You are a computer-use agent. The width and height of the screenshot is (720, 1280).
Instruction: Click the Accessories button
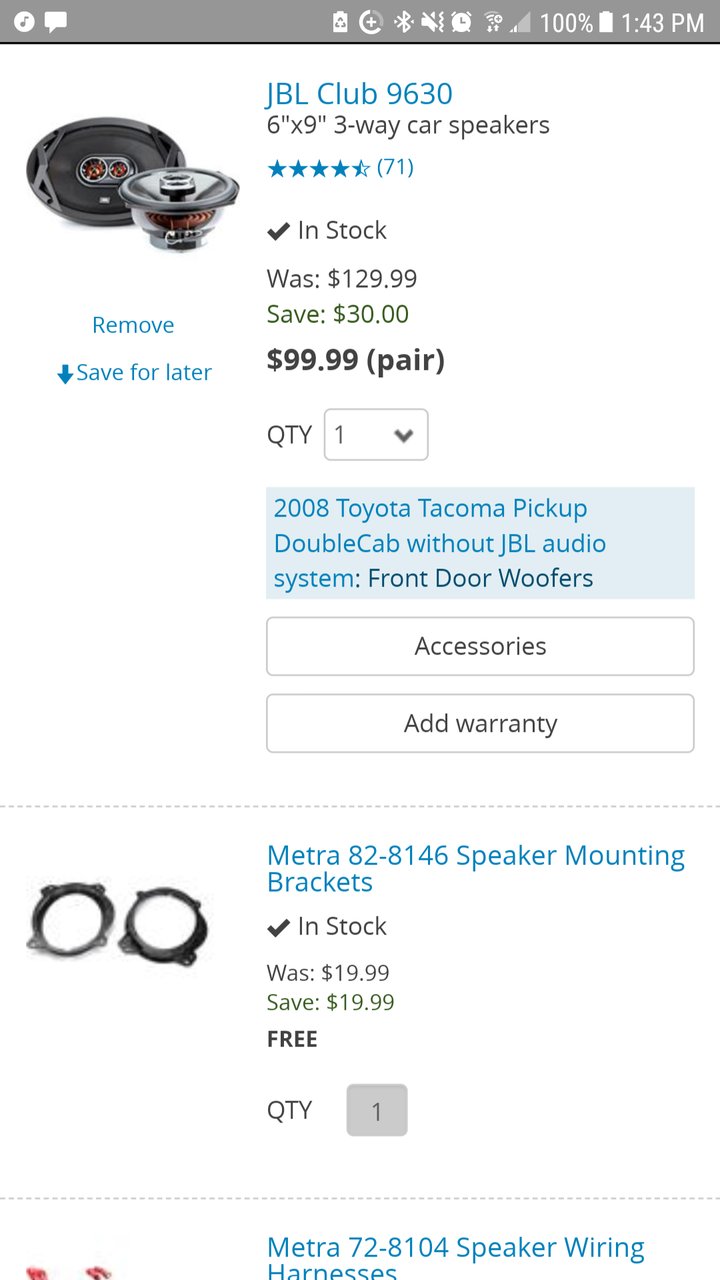tap(480, 646)
